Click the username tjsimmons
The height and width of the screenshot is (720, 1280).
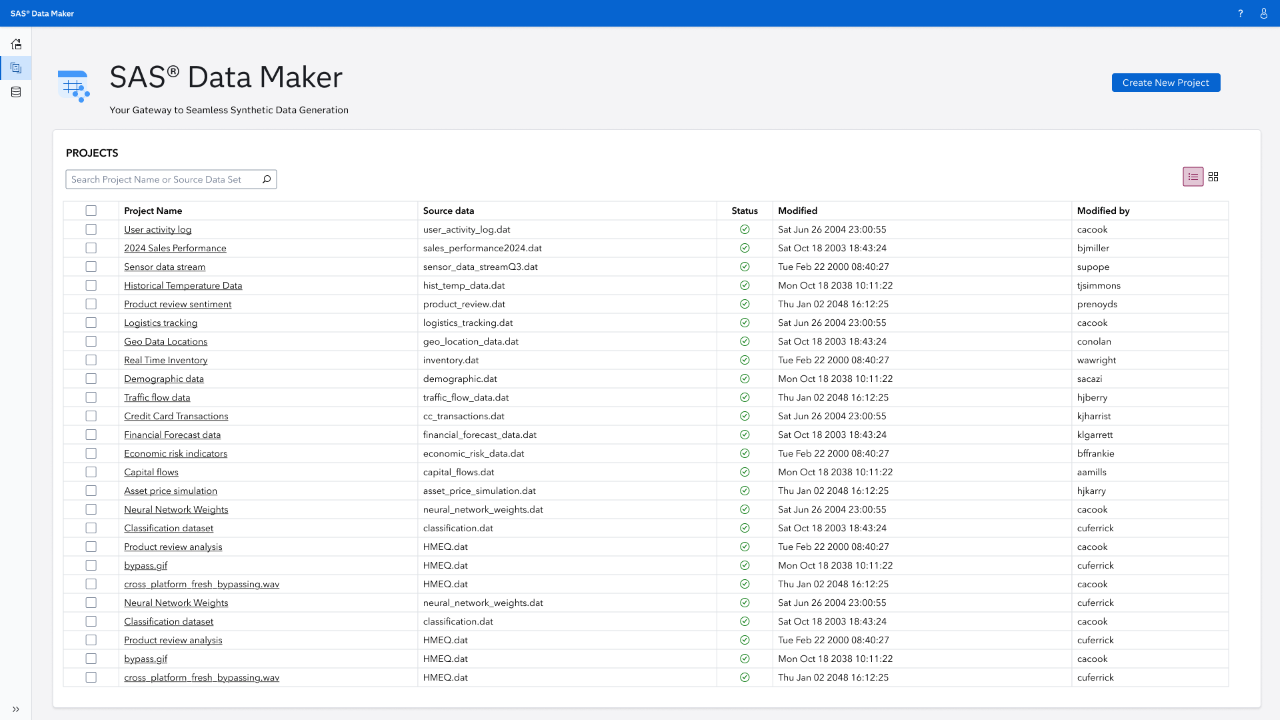tap(1099, 286)
